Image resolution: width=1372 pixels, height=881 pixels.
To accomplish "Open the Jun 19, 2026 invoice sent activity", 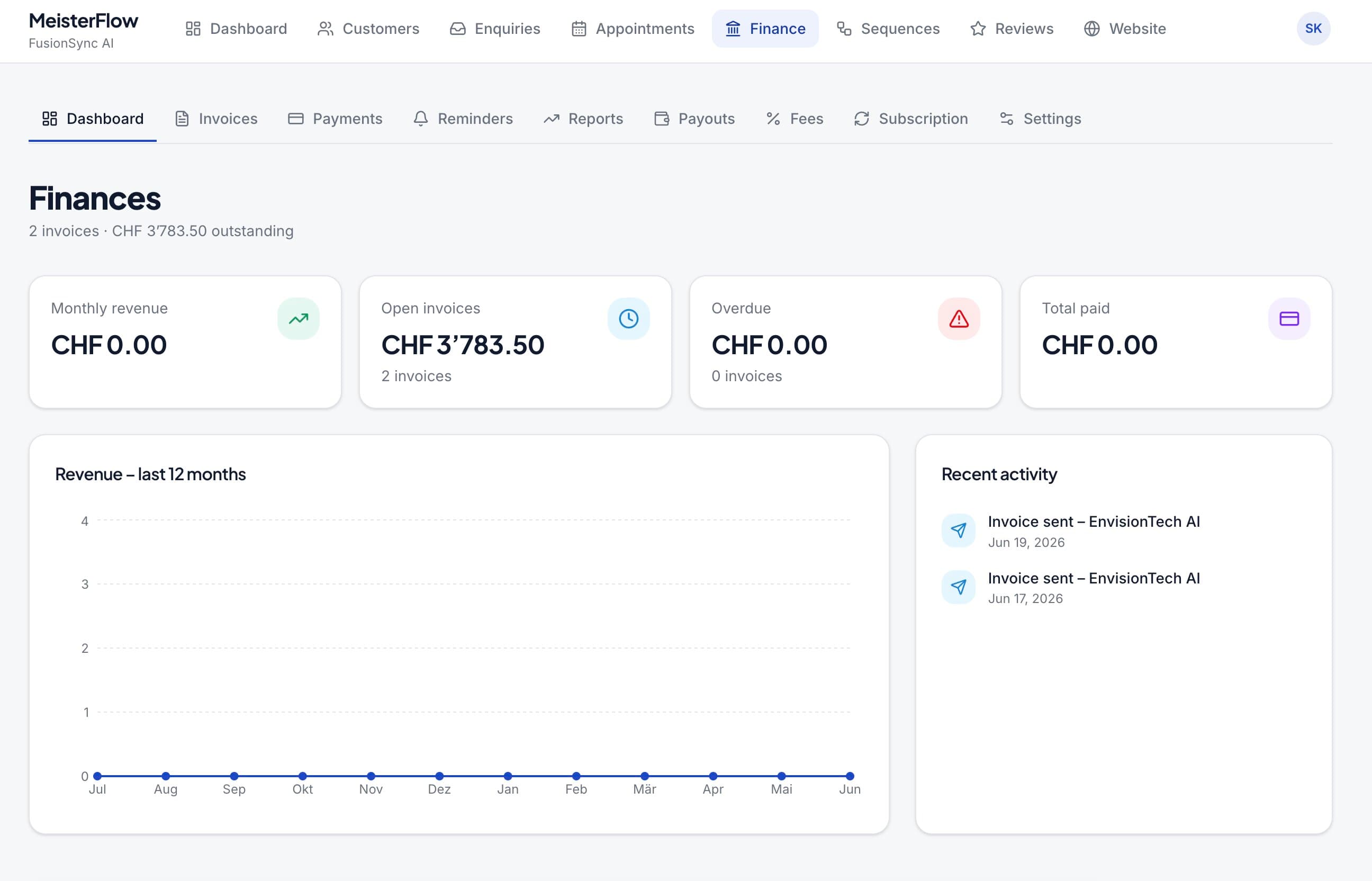I will [x=1124, y=531].
